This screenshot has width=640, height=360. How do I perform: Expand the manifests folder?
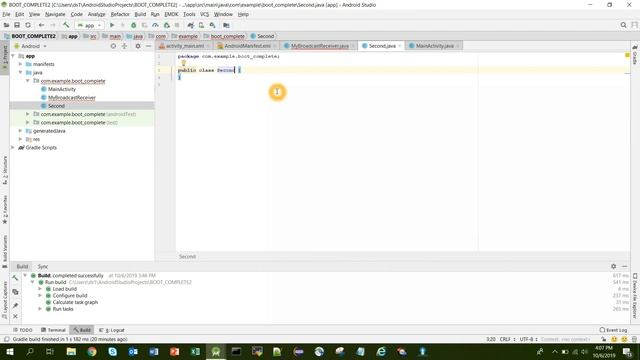point(20,64)
